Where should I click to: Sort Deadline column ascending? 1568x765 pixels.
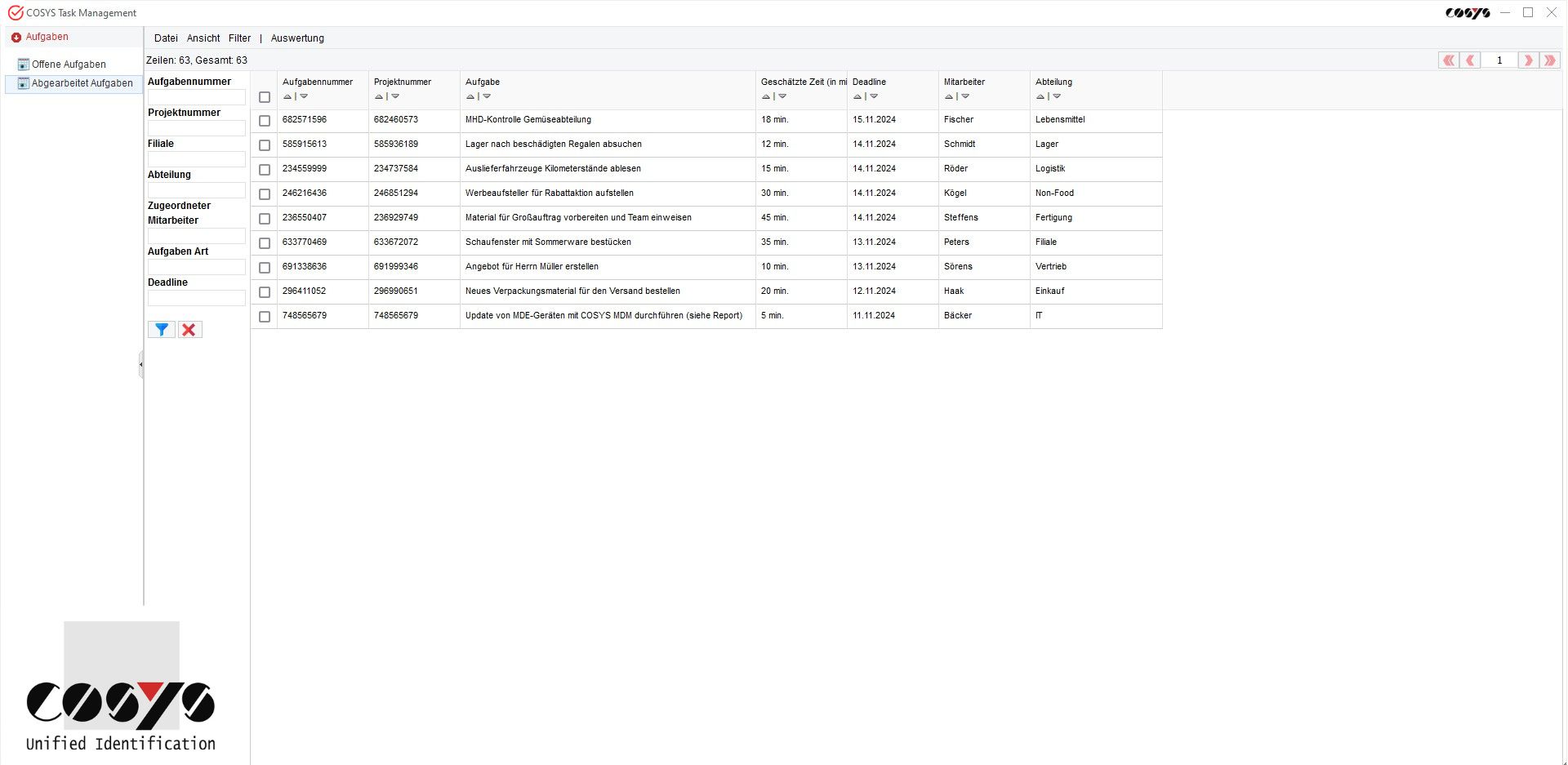pos(857,96)
